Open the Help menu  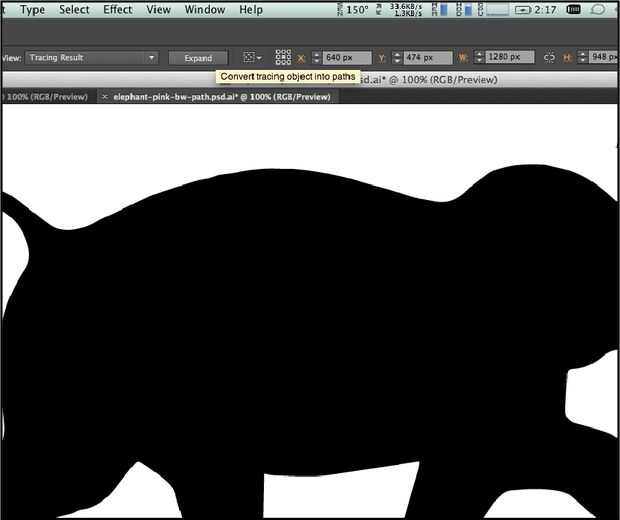coord(251,9)
